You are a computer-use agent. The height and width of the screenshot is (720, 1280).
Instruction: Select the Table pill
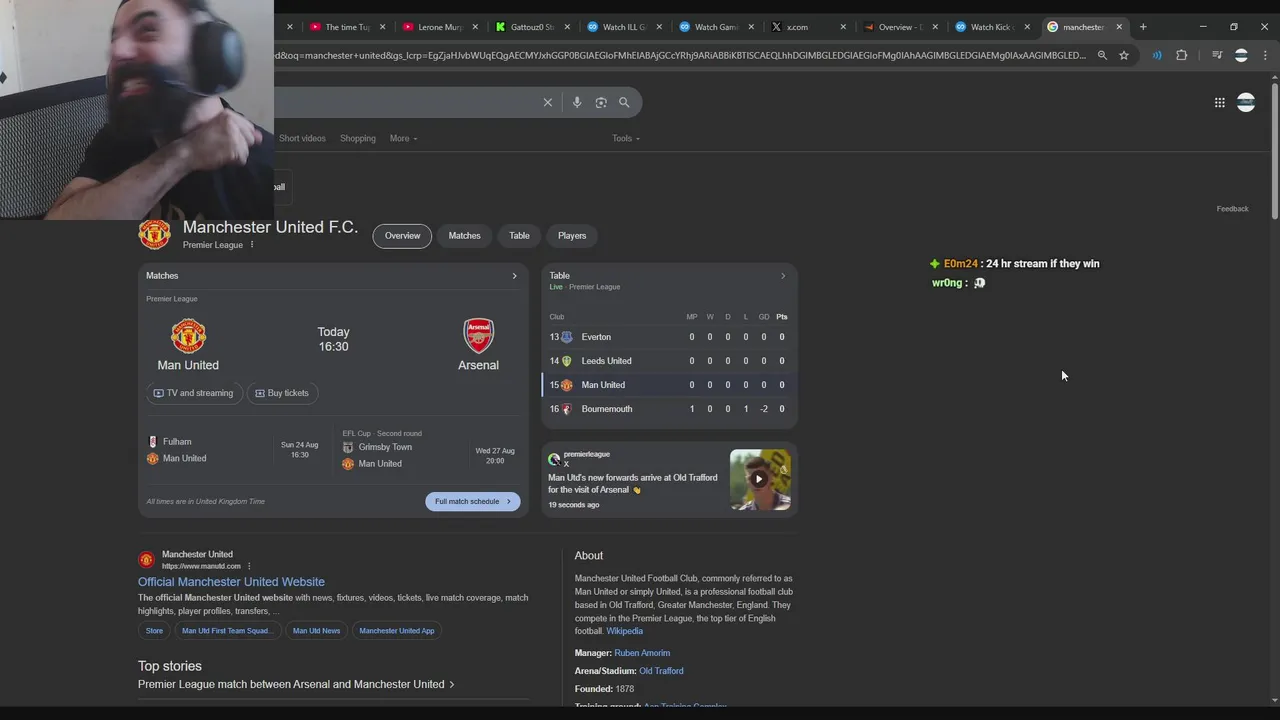(519, 236)
